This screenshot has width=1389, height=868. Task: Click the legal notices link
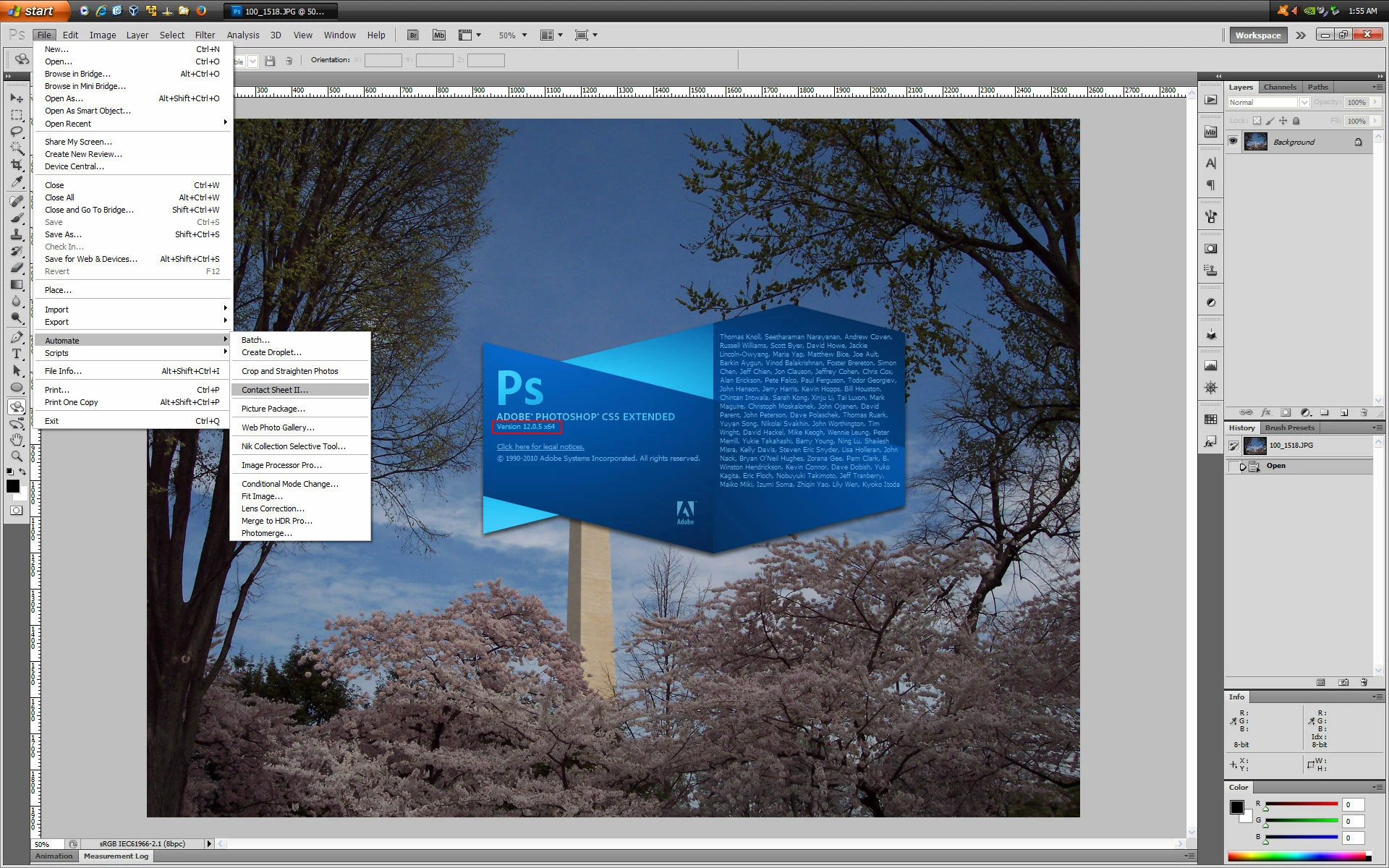pyautogui.click(x=540, y=447)
